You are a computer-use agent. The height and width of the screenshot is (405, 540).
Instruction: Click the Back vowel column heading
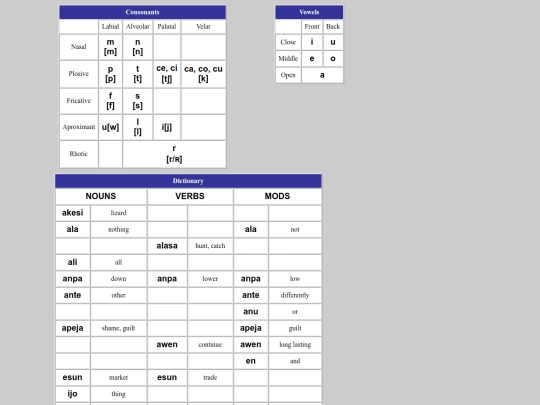[x=333, y=27]
